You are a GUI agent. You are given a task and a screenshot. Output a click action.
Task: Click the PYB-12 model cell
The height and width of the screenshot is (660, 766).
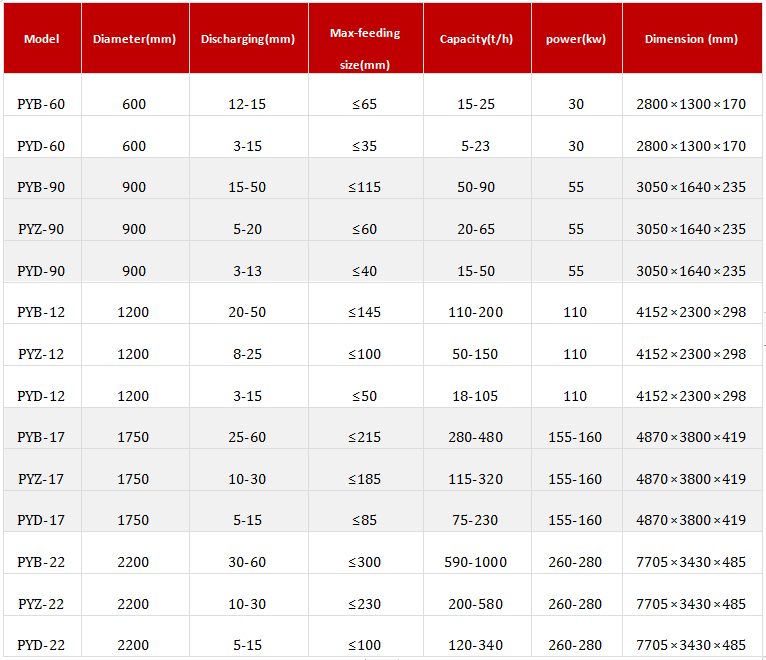point(41,312)
